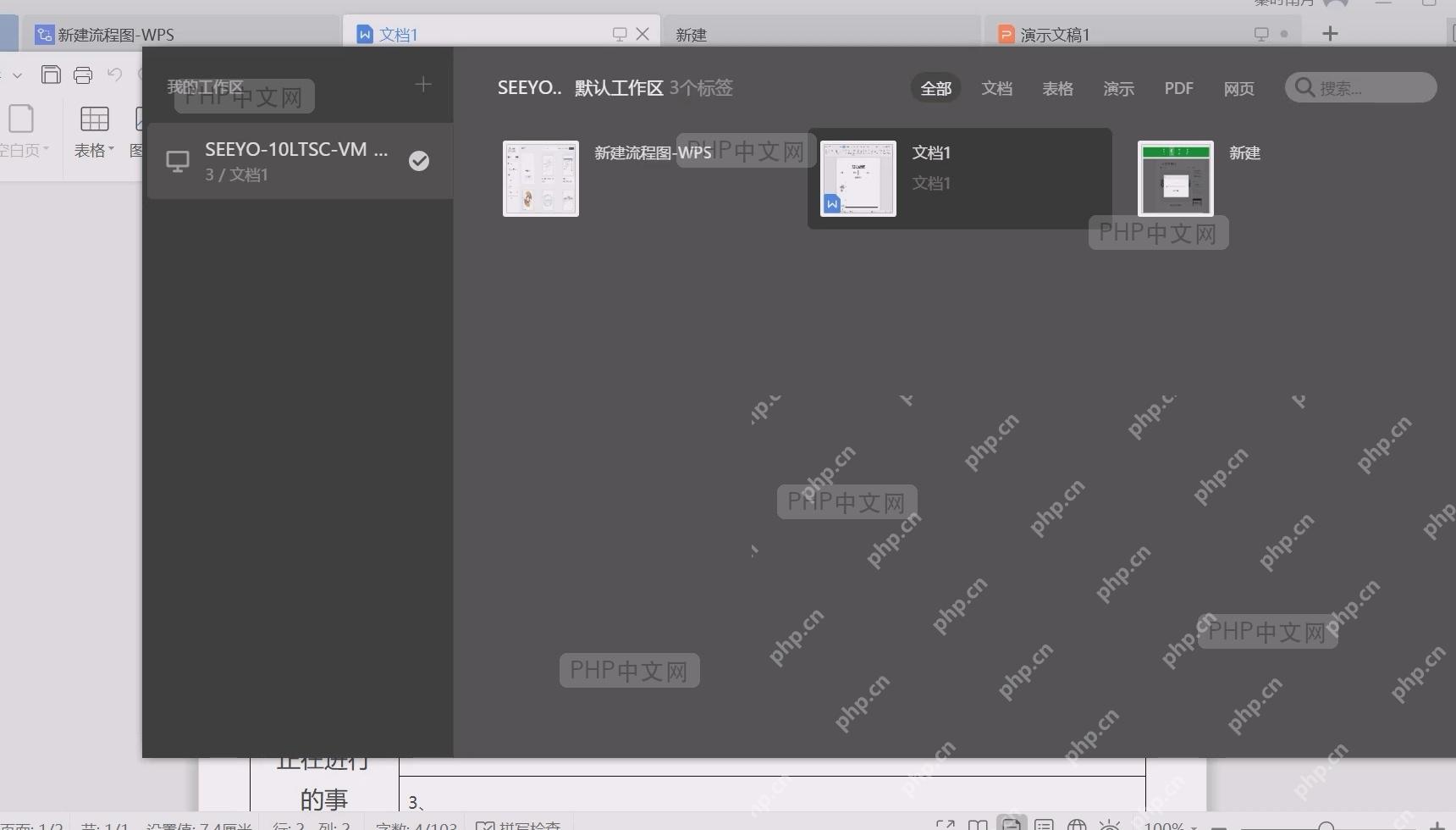Click the 默认工作区 title text
The width and height of the screenshot is (1456, 830).
tap(619, 87)
